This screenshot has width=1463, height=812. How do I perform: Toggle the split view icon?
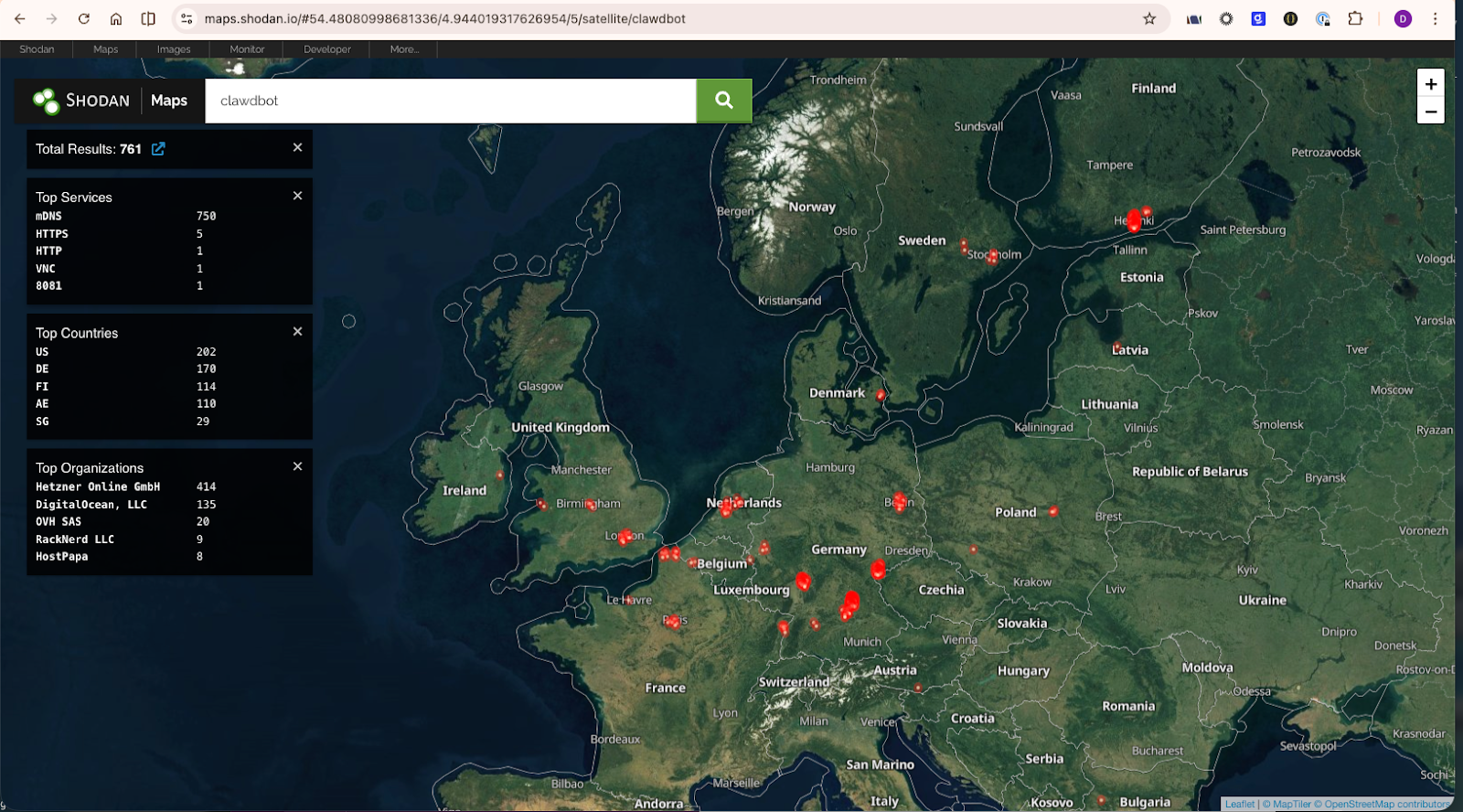click(148, 18)
